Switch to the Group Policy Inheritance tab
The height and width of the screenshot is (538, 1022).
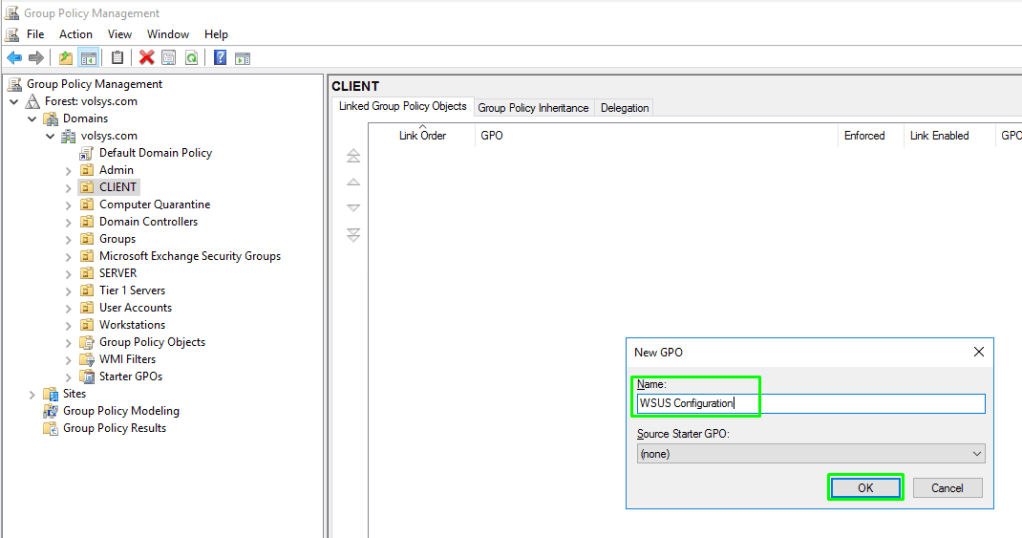tap(533, 108)
